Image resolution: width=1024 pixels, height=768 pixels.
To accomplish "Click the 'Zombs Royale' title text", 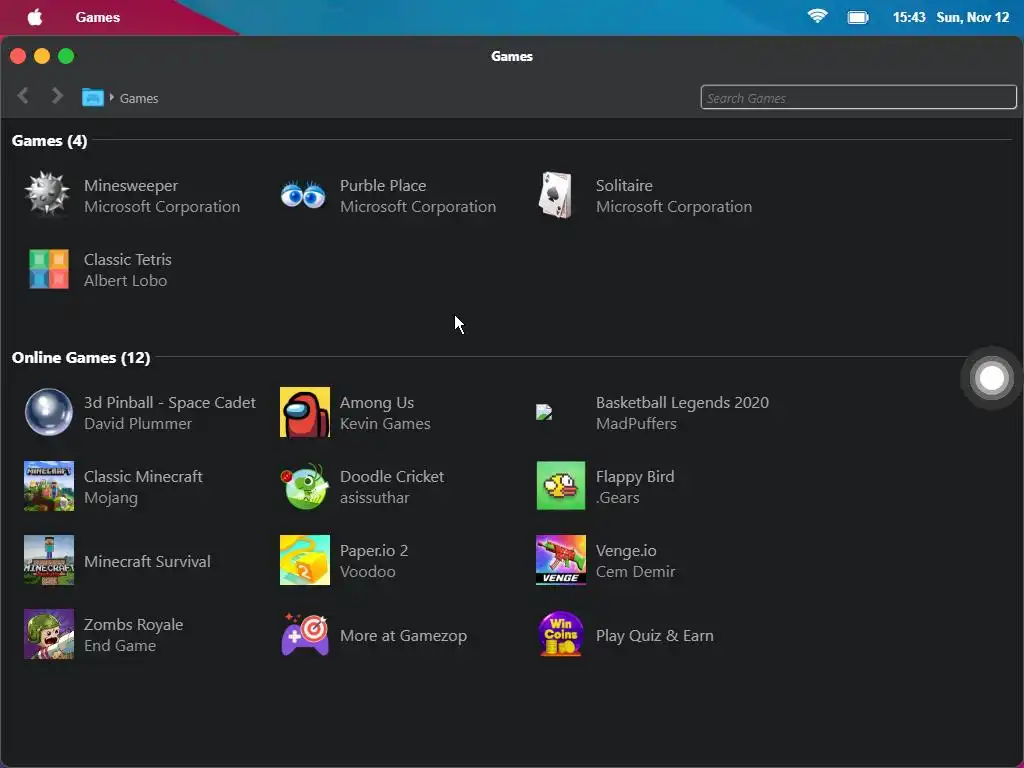I will point(133,625).
